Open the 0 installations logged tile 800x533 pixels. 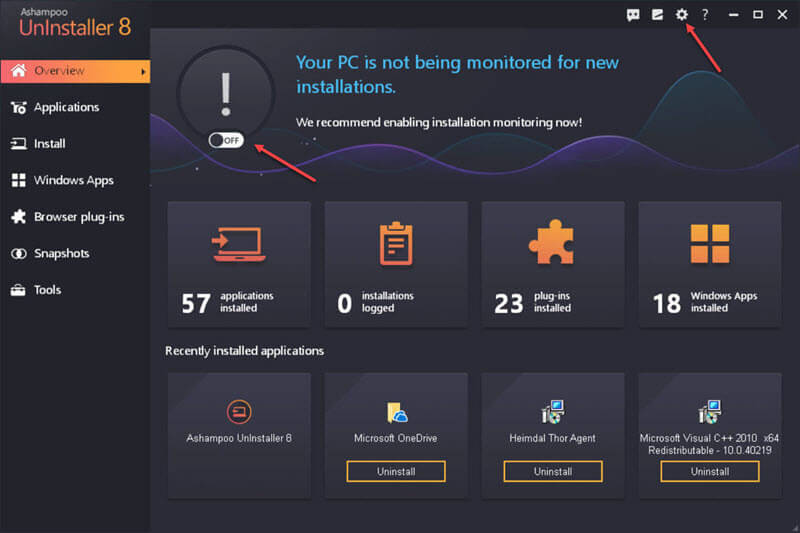tap(396, 264)
